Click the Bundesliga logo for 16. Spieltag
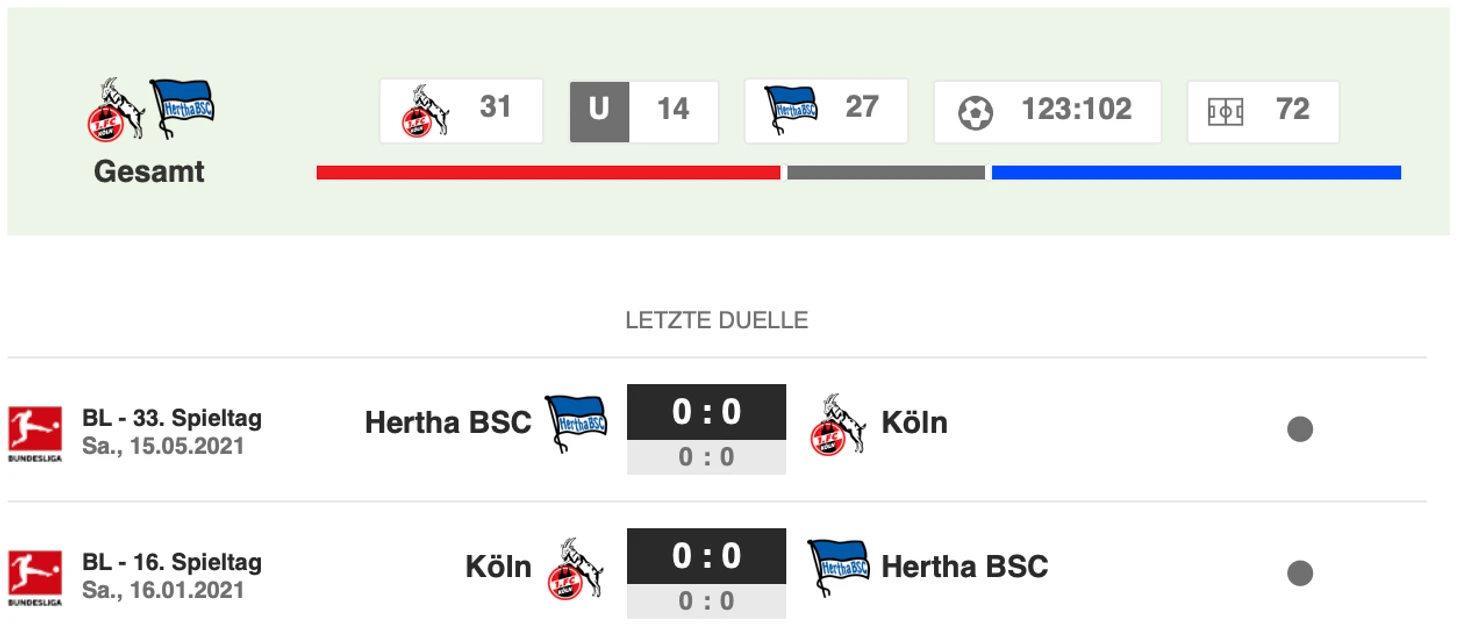The height and width of the screenshot is (644, 1460). click(x=35, y=578)
